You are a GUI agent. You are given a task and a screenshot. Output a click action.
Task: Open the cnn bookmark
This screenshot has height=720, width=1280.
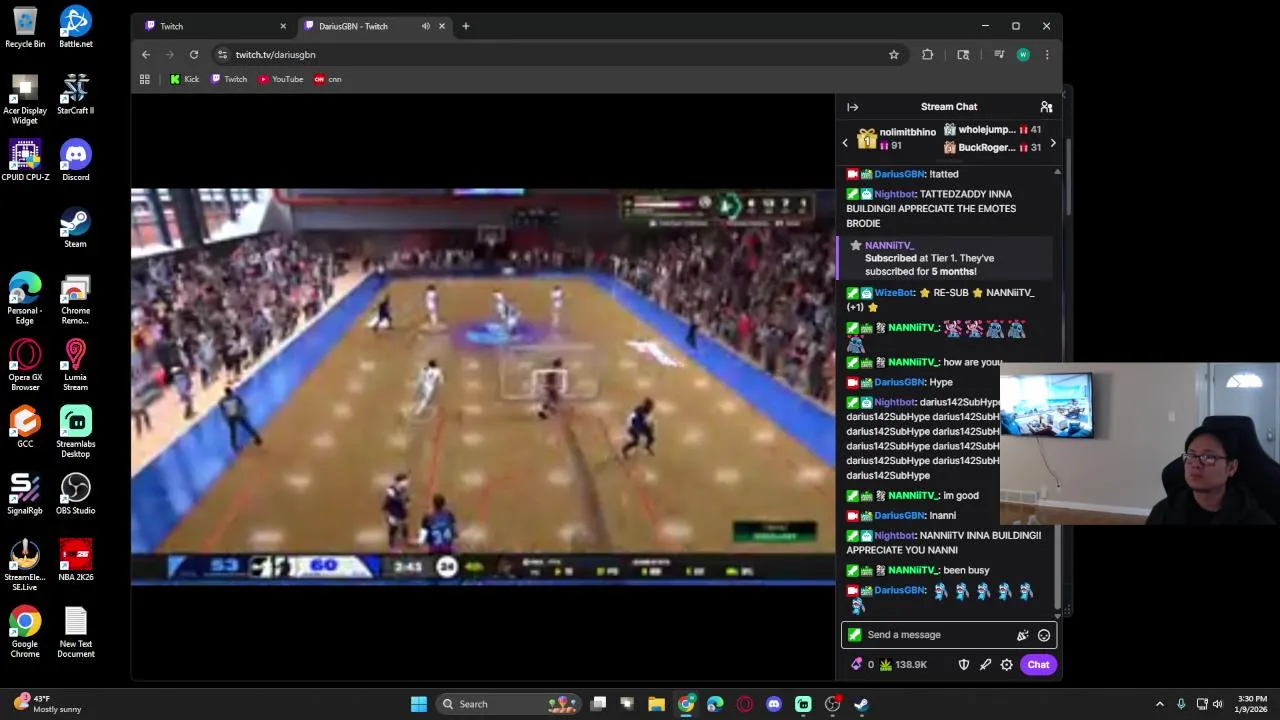pyautogui.click(x=328, y=79)
